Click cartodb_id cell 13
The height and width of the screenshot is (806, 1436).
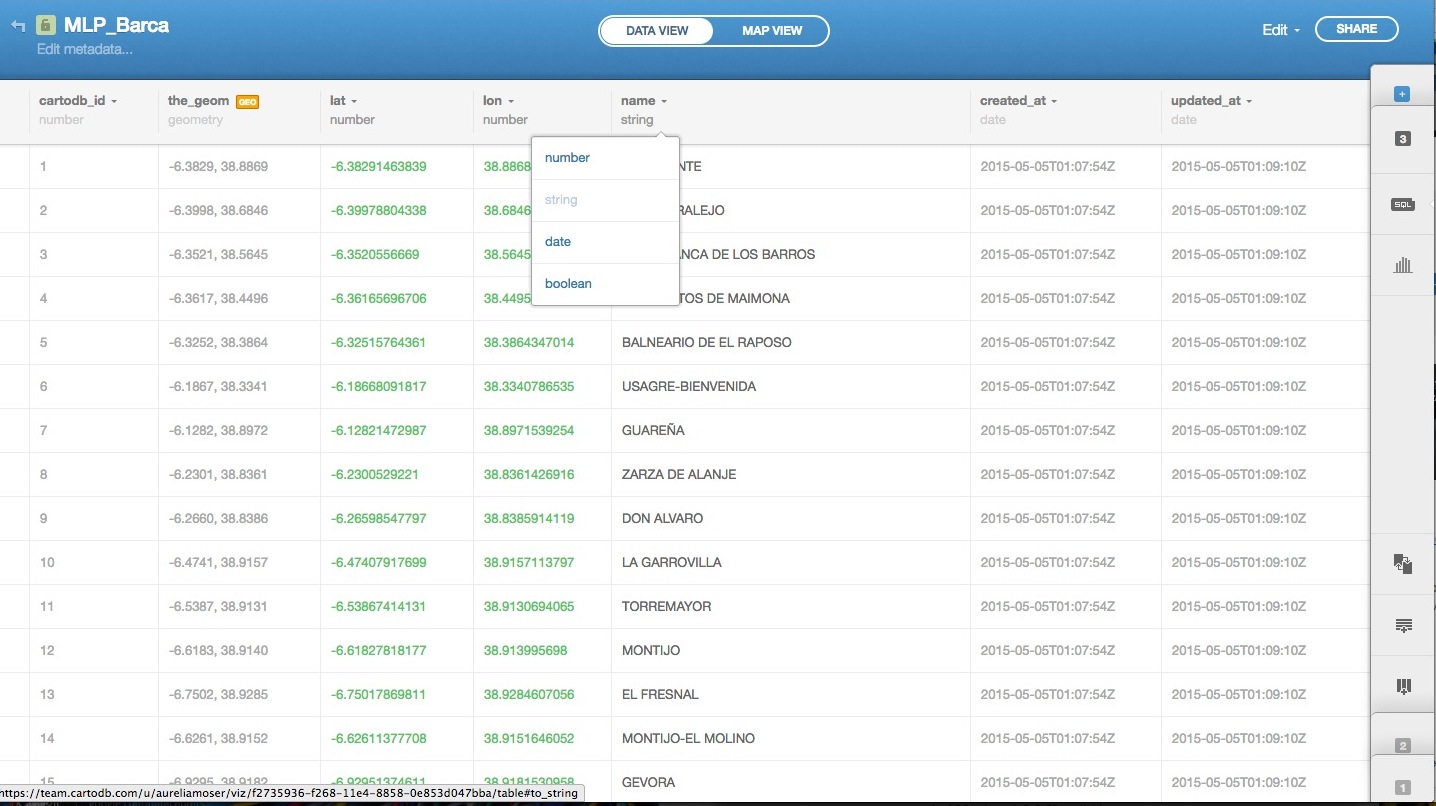click(x=47, y=695)
